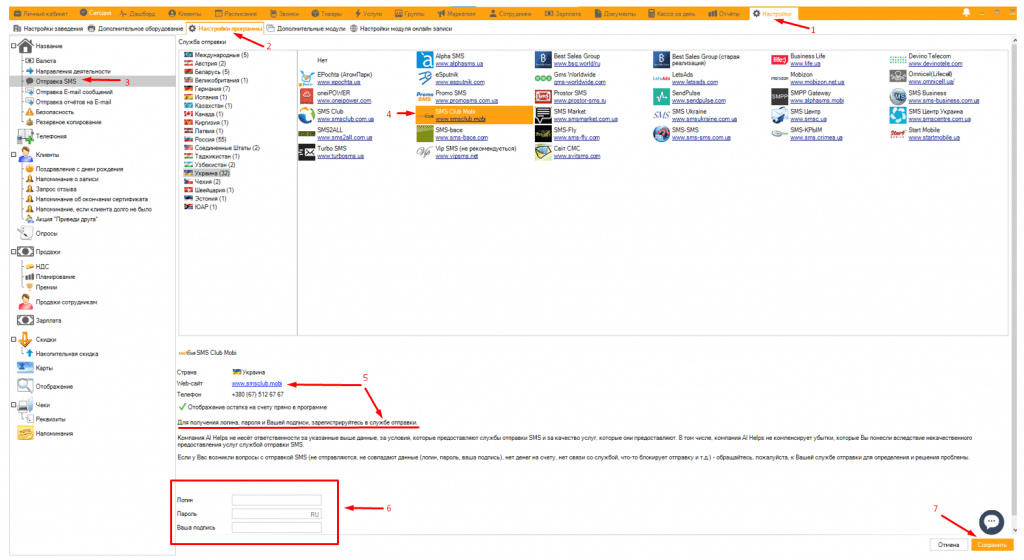Click the Turbo SMS envelope icon
Image resolution: width=1024 pixels, height=560 pixels.
[x=306, y=152]
